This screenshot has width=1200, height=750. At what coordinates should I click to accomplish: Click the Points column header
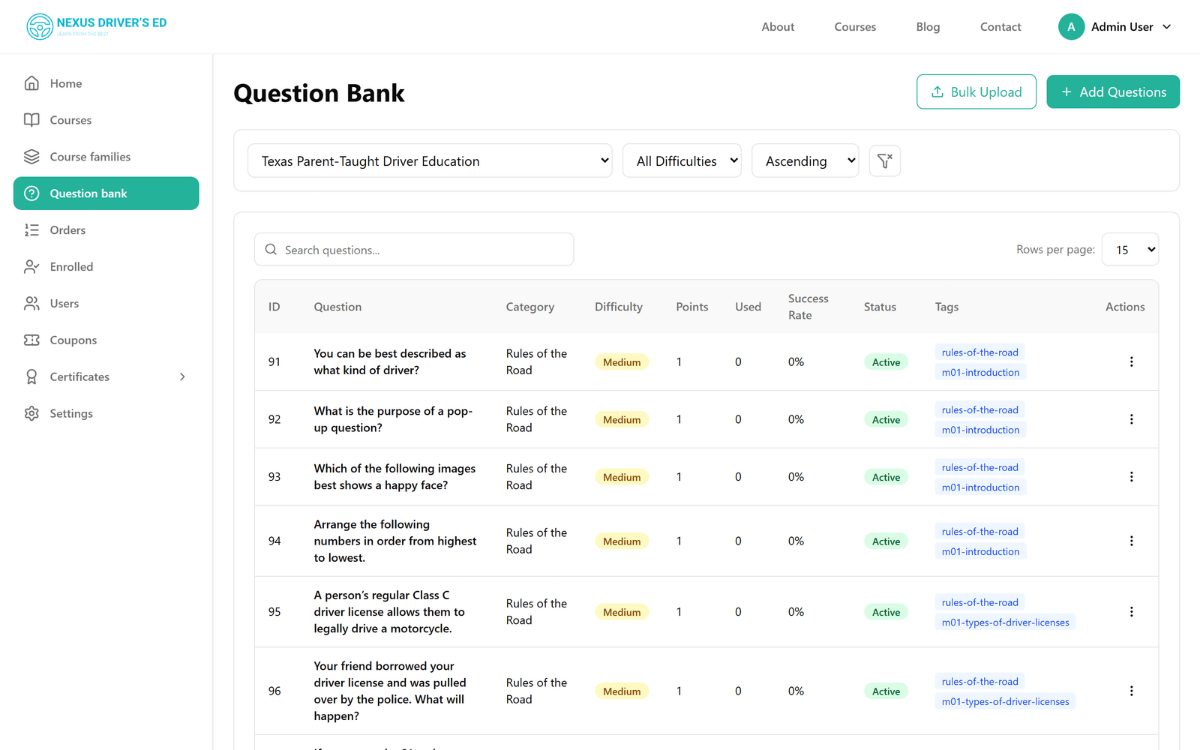coord(692,307)
